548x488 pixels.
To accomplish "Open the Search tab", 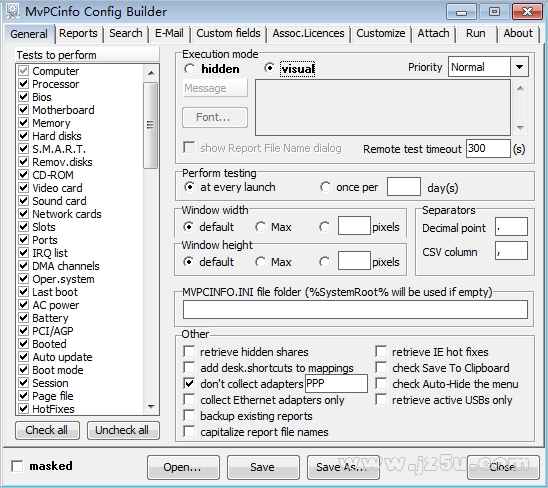I will pyautogui.click(x=126, y=34).
